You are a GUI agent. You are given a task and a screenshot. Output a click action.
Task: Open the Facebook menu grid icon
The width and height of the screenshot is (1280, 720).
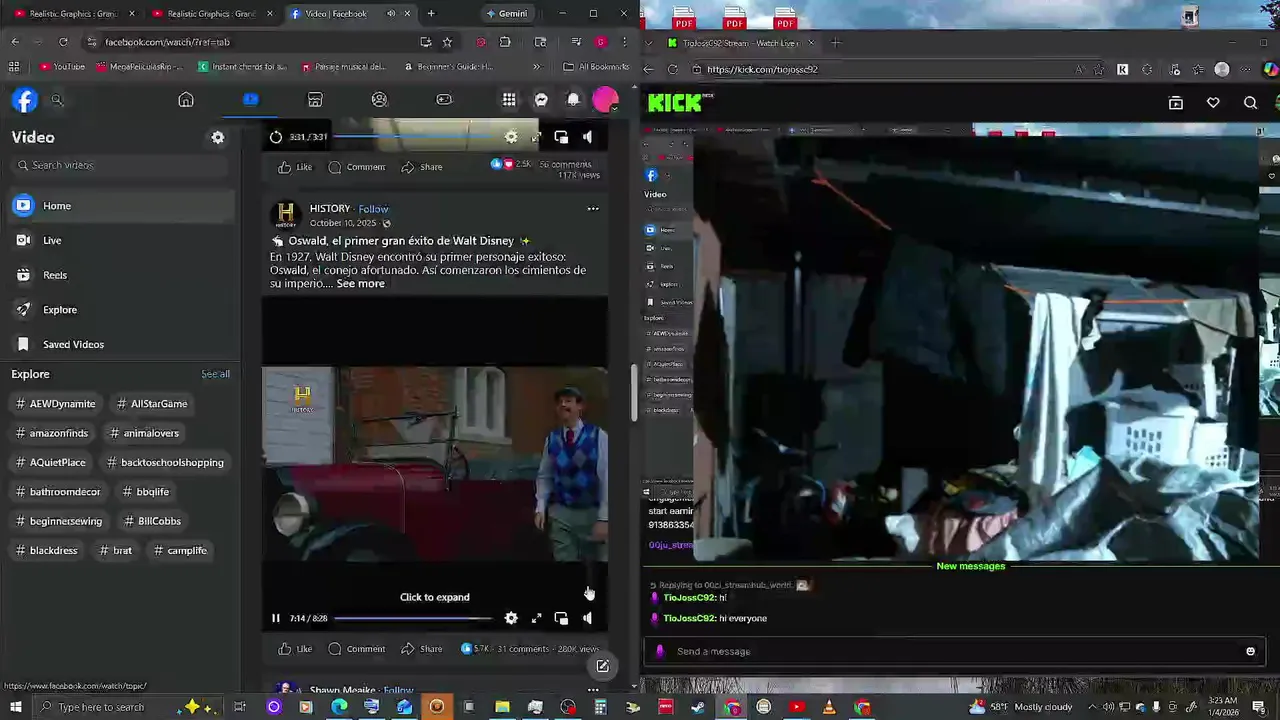pos(509,100)
